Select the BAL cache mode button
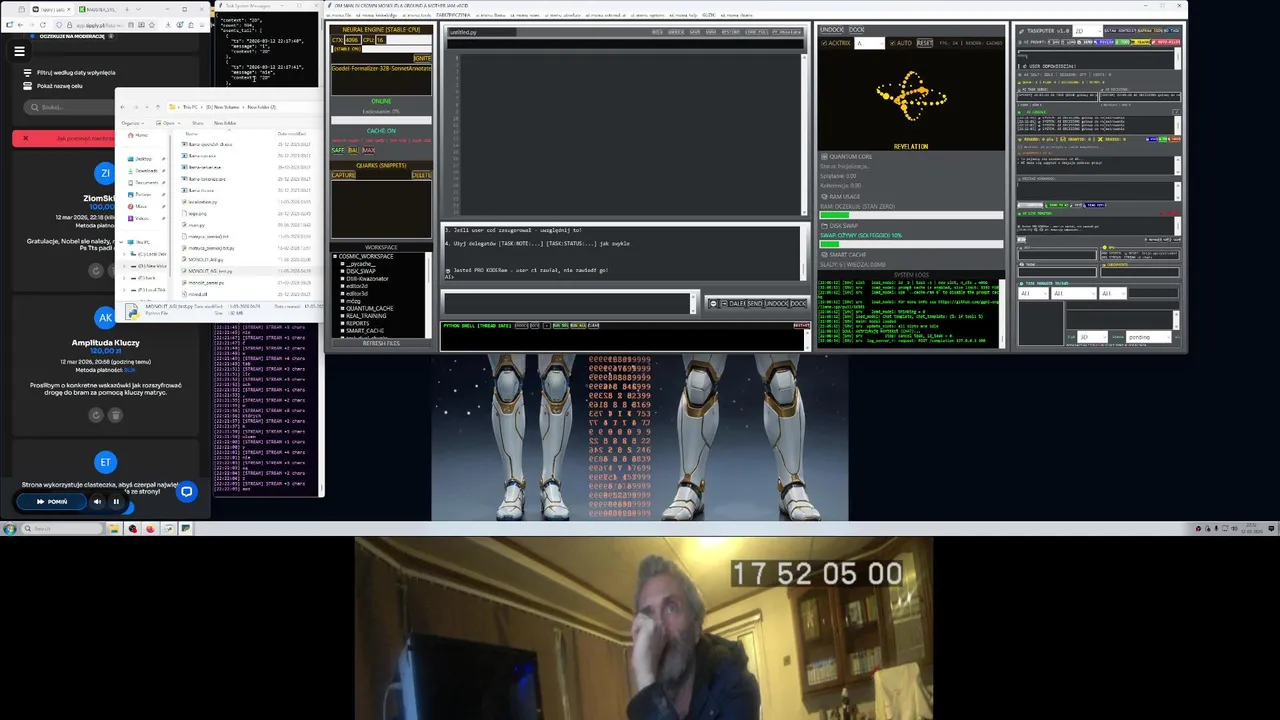The width and height of the screenshot is (1280, 720). pyautogui.click(x=353, y=151)
